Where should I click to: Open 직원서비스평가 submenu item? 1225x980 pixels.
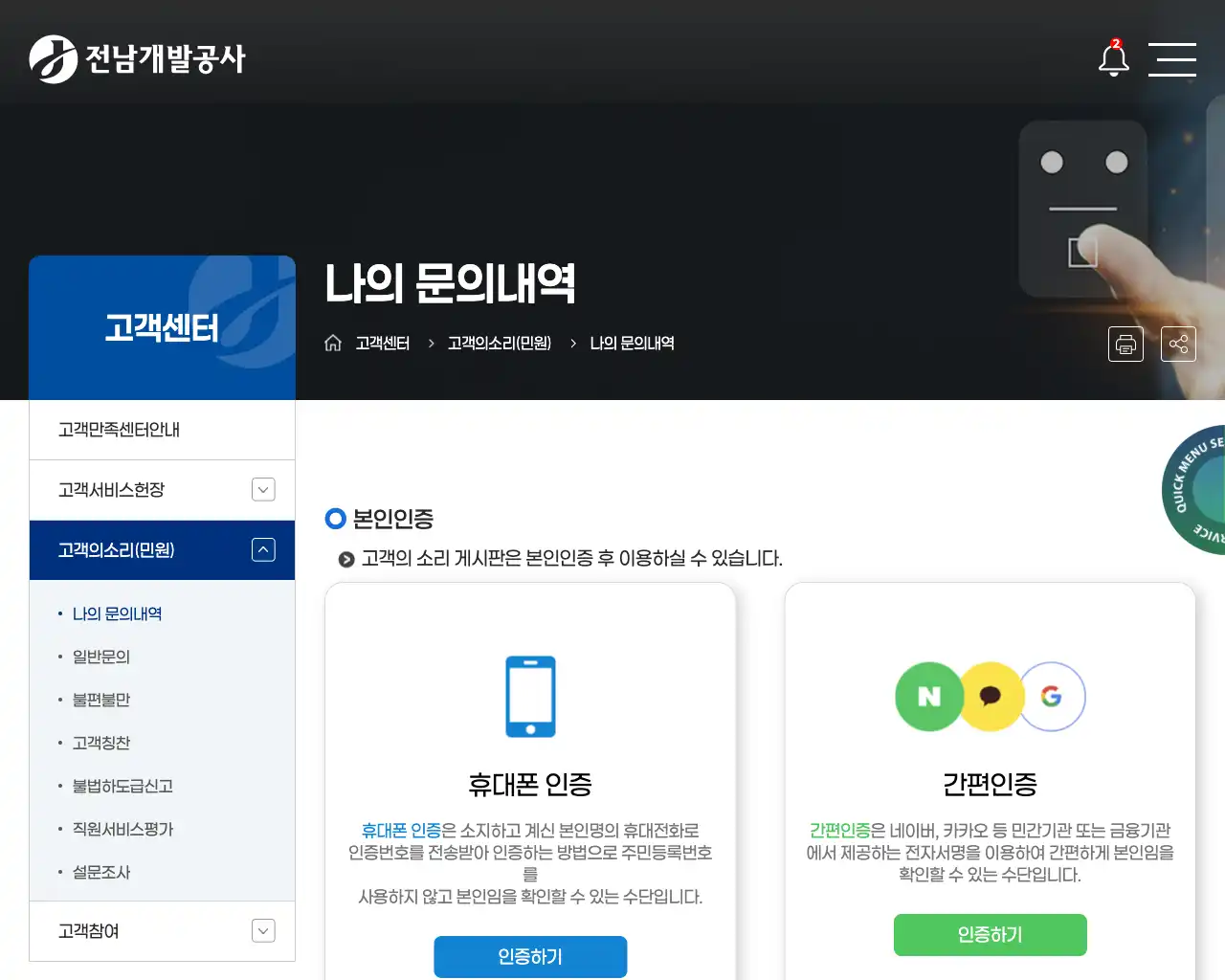(x=122, y=829)
